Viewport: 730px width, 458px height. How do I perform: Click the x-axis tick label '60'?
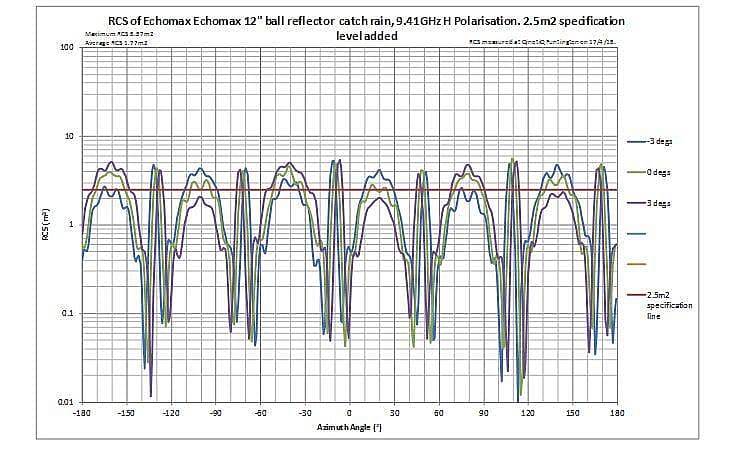439,413
